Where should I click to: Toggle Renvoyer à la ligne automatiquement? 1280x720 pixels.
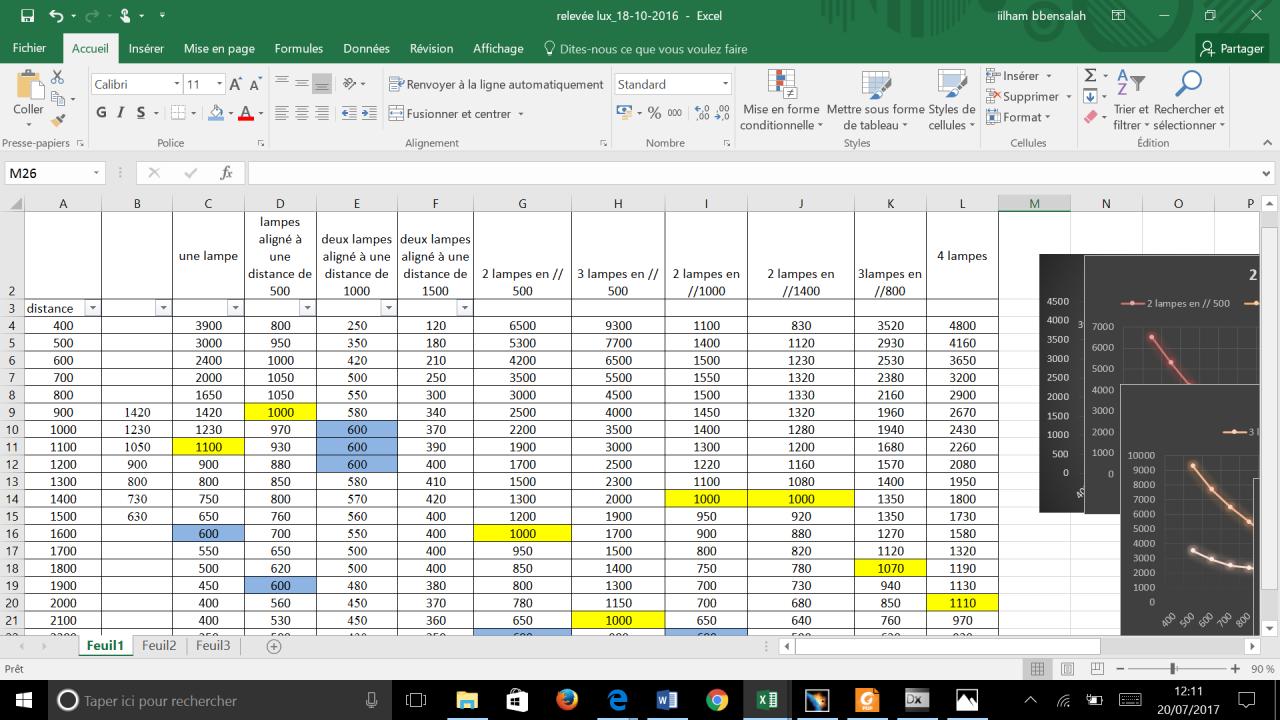[496, 85]
